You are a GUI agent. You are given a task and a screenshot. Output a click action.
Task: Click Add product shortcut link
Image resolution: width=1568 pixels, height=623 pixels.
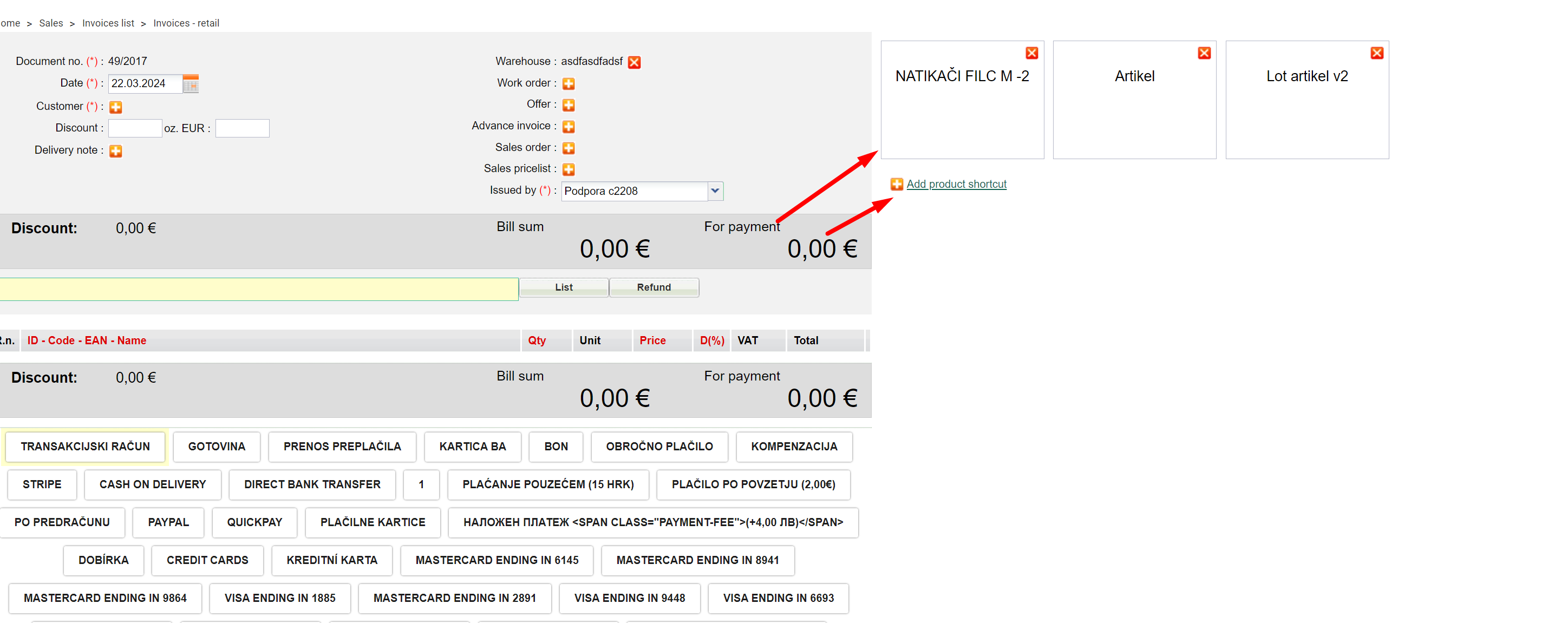[x=956, y=183]
